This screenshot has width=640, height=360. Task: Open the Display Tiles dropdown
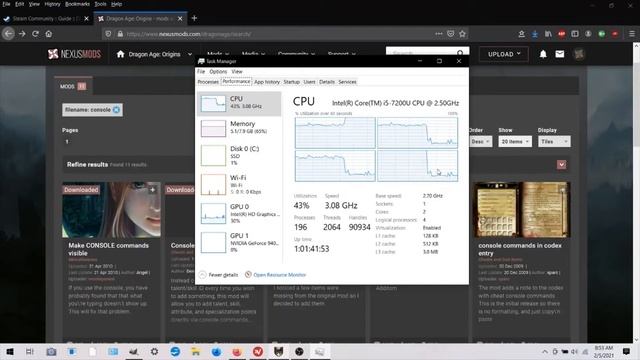click(554, 141)
